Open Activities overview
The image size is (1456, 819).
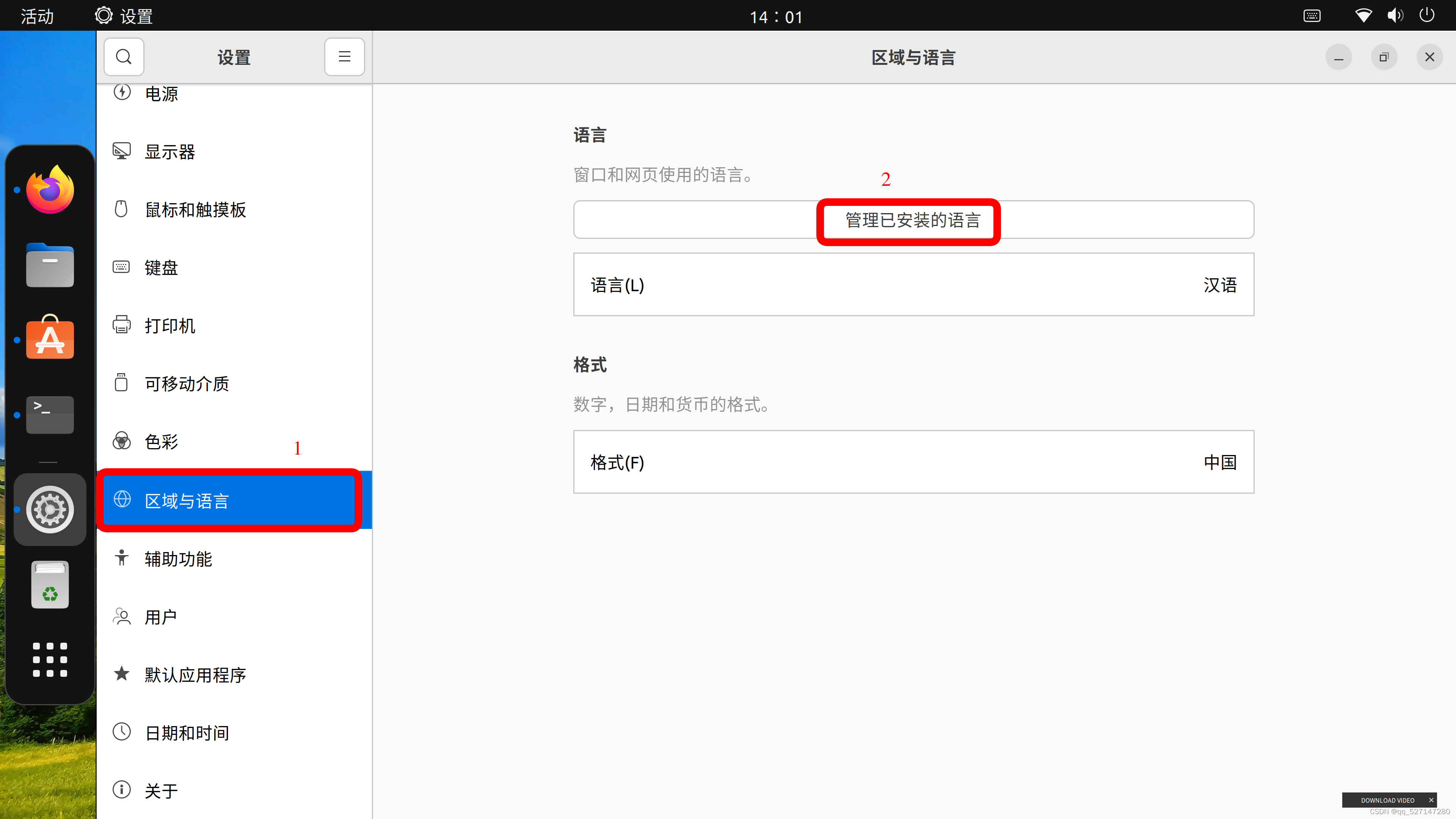37,16
